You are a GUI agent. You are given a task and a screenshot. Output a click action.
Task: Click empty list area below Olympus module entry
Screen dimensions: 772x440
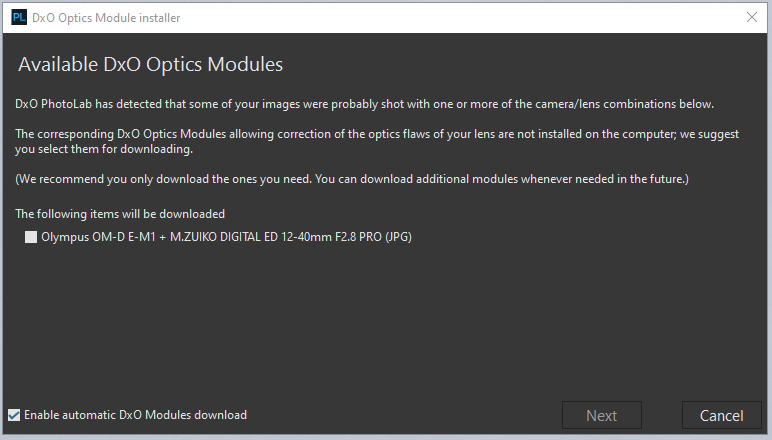[384, 320]
